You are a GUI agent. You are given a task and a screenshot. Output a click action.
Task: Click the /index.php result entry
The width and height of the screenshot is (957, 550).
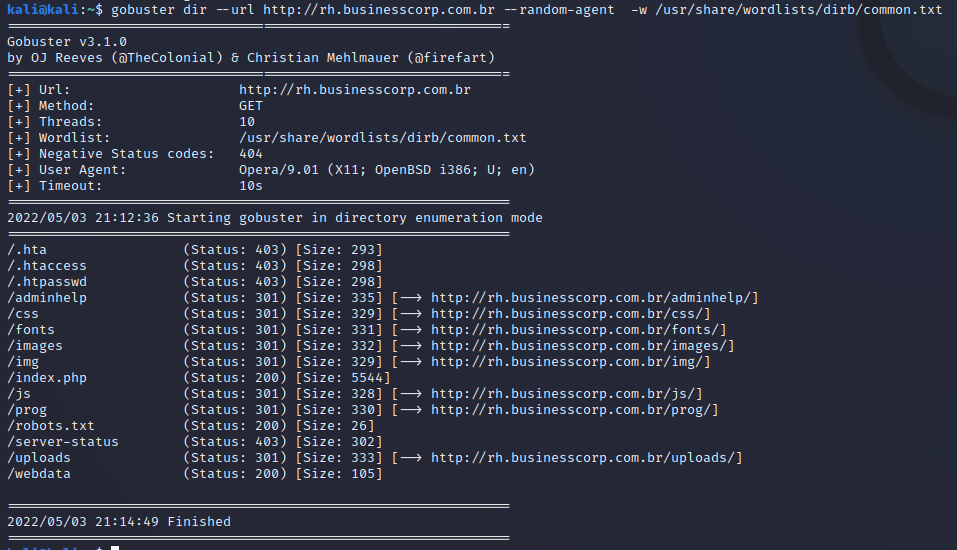[x=47, y=378]
